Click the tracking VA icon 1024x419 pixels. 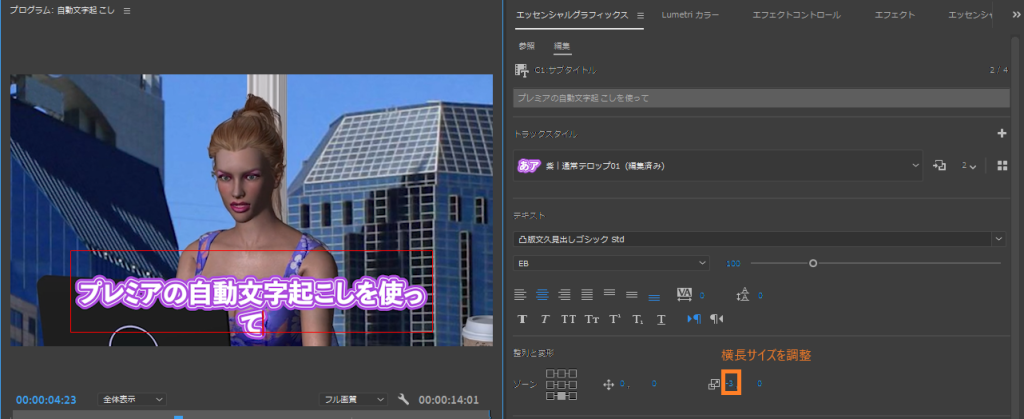click(684, 294)
